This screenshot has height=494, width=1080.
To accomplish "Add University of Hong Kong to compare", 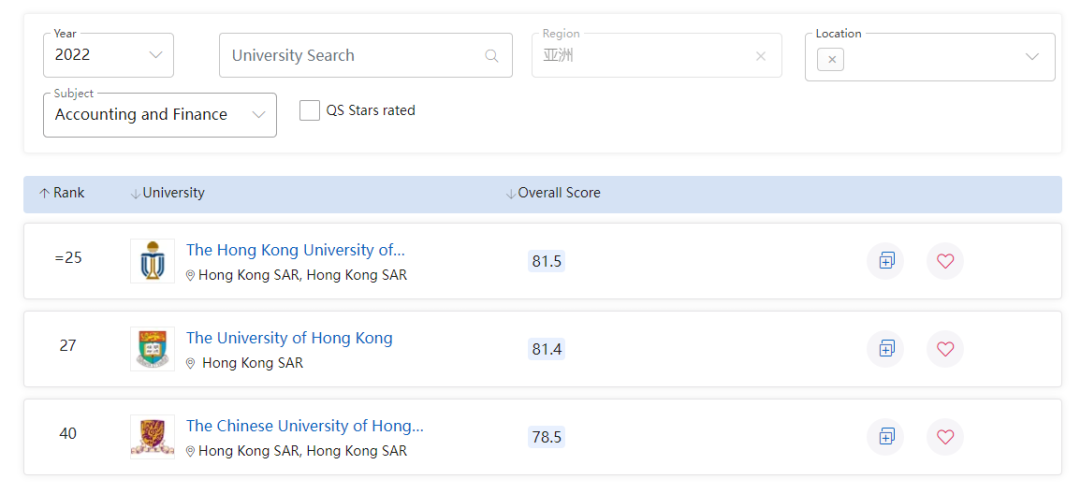I will point(885,349).
